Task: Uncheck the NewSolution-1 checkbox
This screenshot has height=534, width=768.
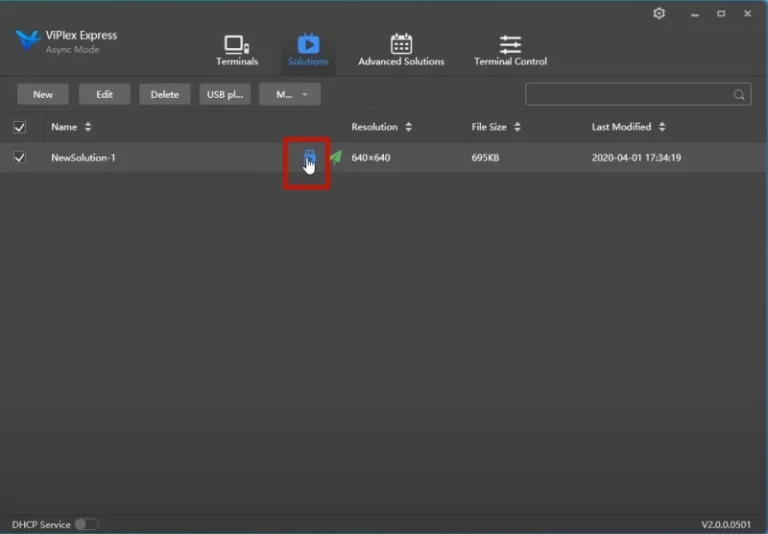Action: click(20, 157)
